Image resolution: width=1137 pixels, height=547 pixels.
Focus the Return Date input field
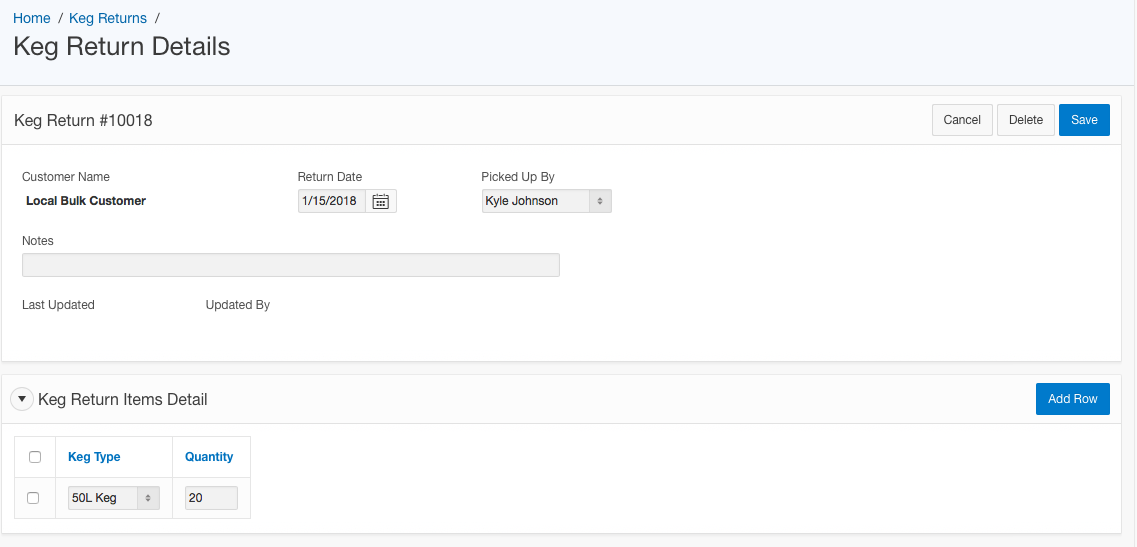[x=331, y=201]
